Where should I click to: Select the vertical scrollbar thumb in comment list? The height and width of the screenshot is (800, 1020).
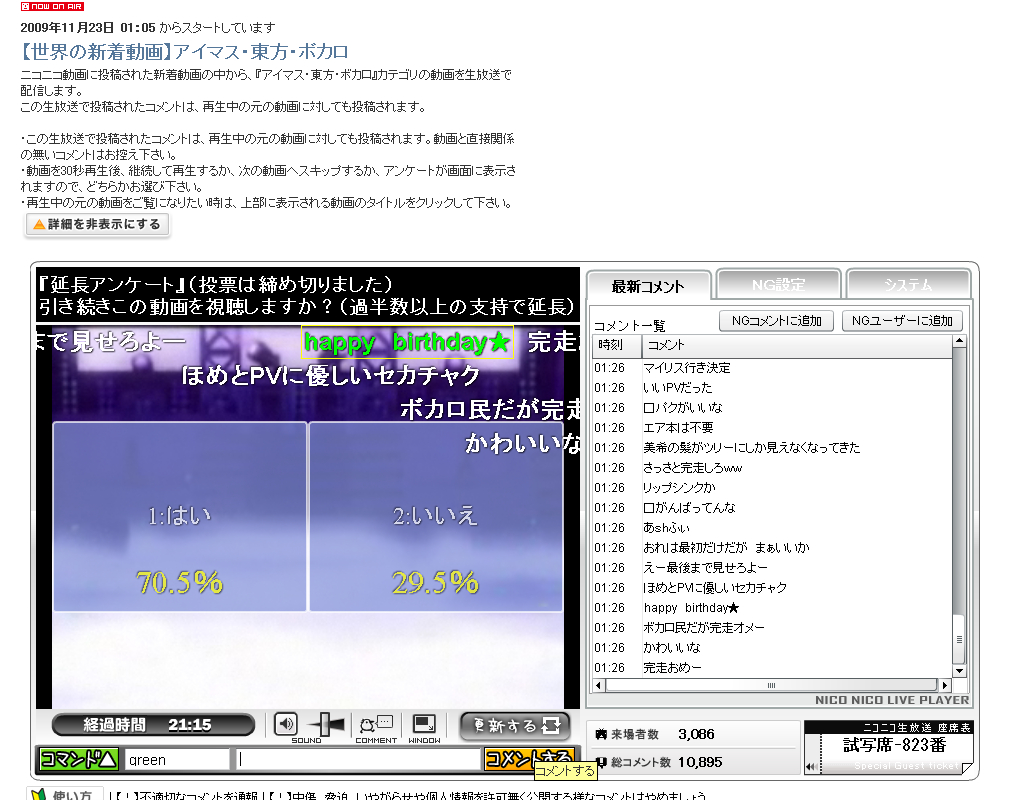tap(960, 639)
